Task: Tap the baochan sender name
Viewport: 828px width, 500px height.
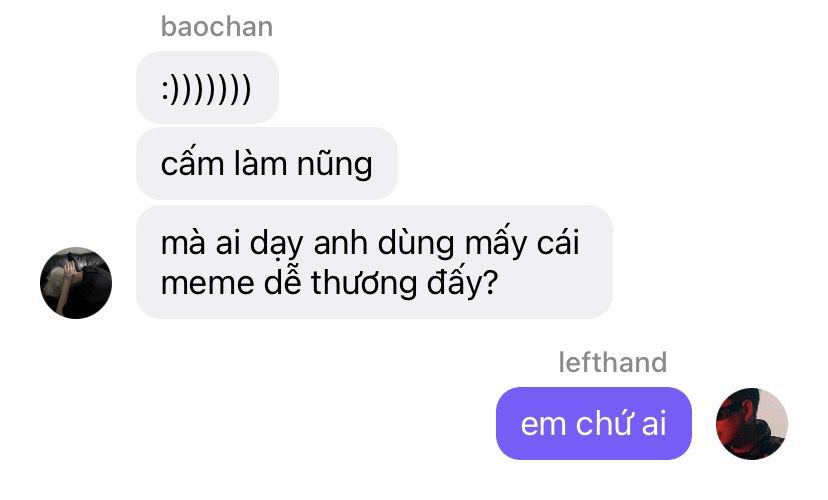Action: click(217, 26)
